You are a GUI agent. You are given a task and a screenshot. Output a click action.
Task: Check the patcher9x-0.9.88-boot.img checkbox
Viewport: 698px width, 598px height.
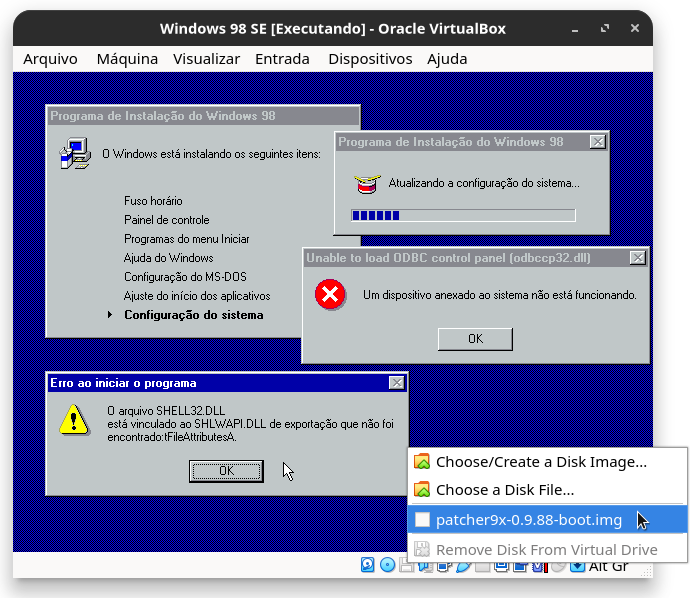(x=422, y=520)
